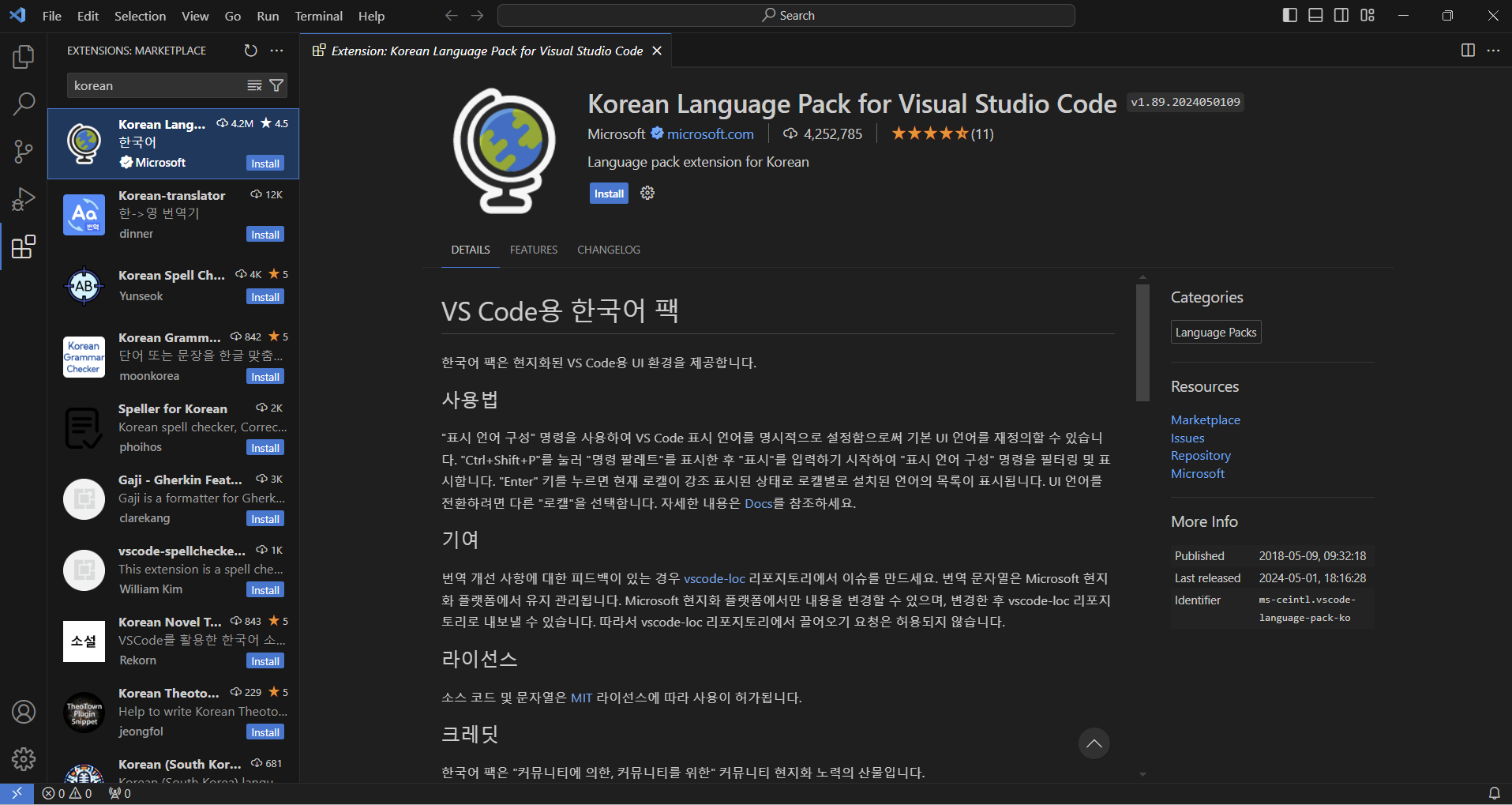The image size is (1512, 805).
Task: Toggle Panel layout icon
Action: [1315, 15]
